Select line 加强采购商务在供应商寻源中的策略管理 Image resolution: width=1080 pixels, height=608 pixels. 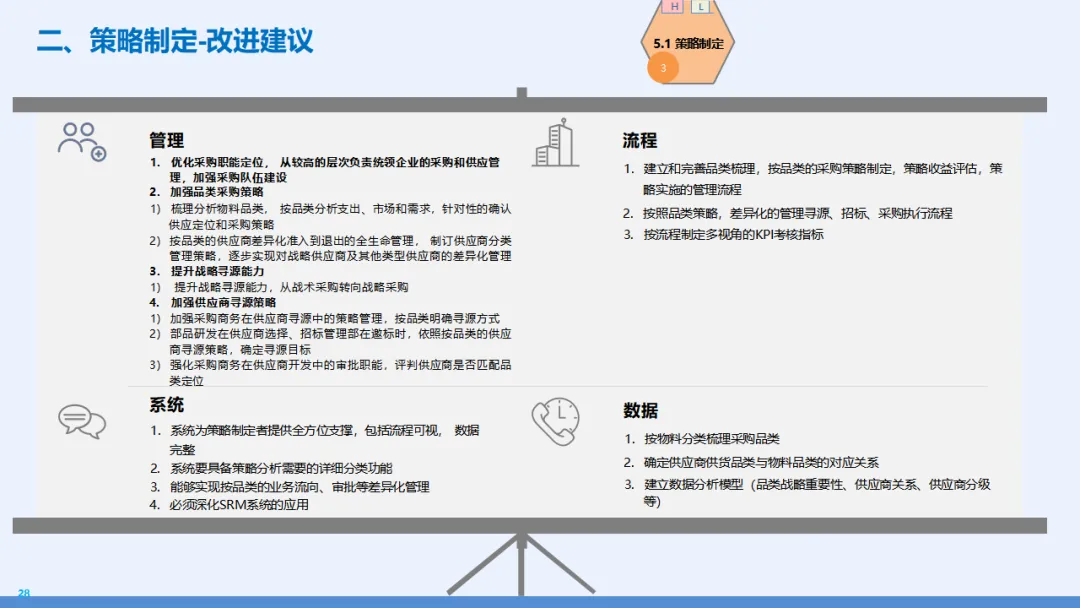(x=324, y=318)
